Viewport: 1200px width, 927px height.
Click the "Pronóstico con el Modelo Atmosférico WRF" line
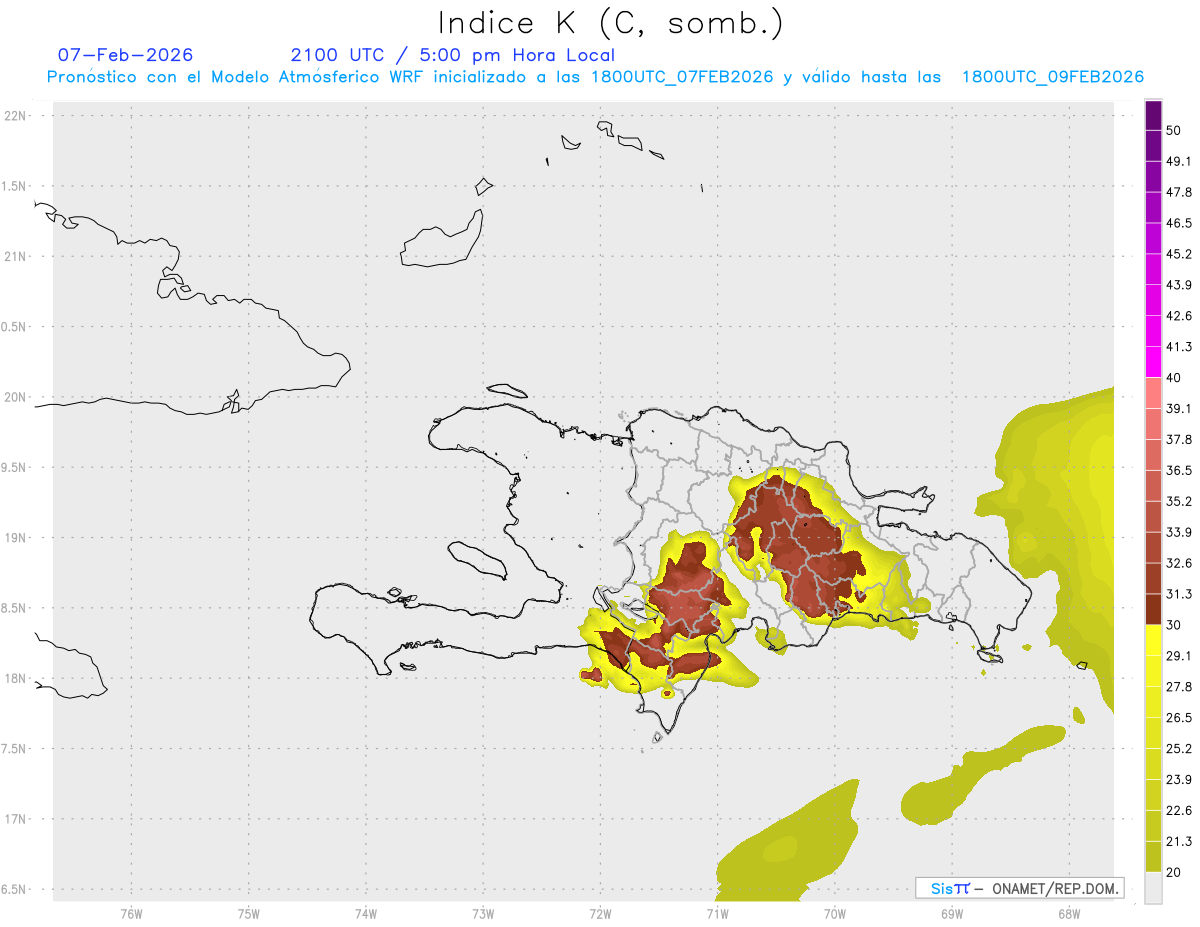(x=595, y=77)
